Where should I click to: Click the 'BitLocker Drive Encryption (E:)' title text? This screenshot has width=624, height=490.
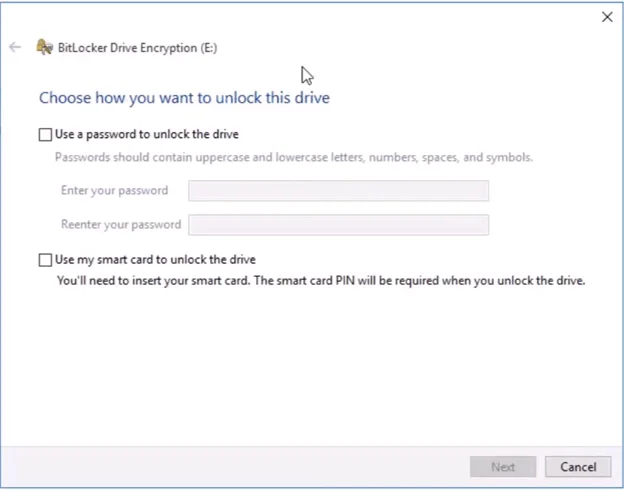point(137,47)
